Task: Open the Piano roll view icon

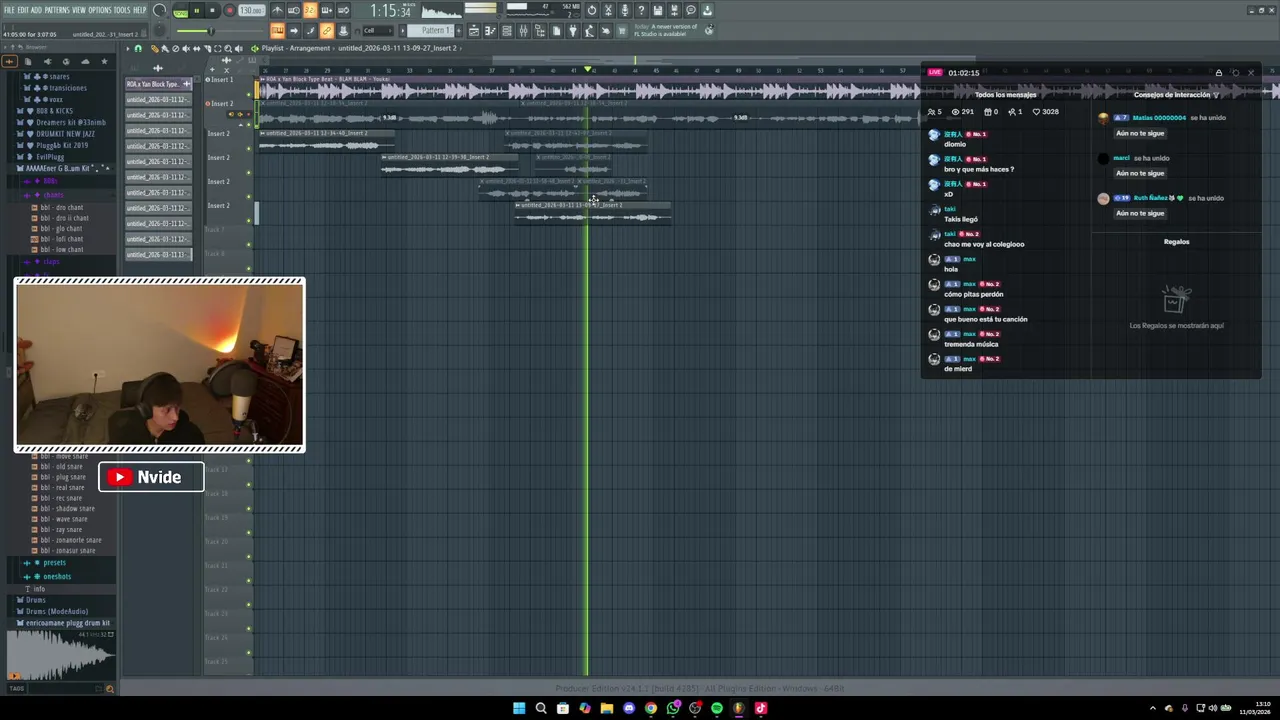Action: coord(490,31)
